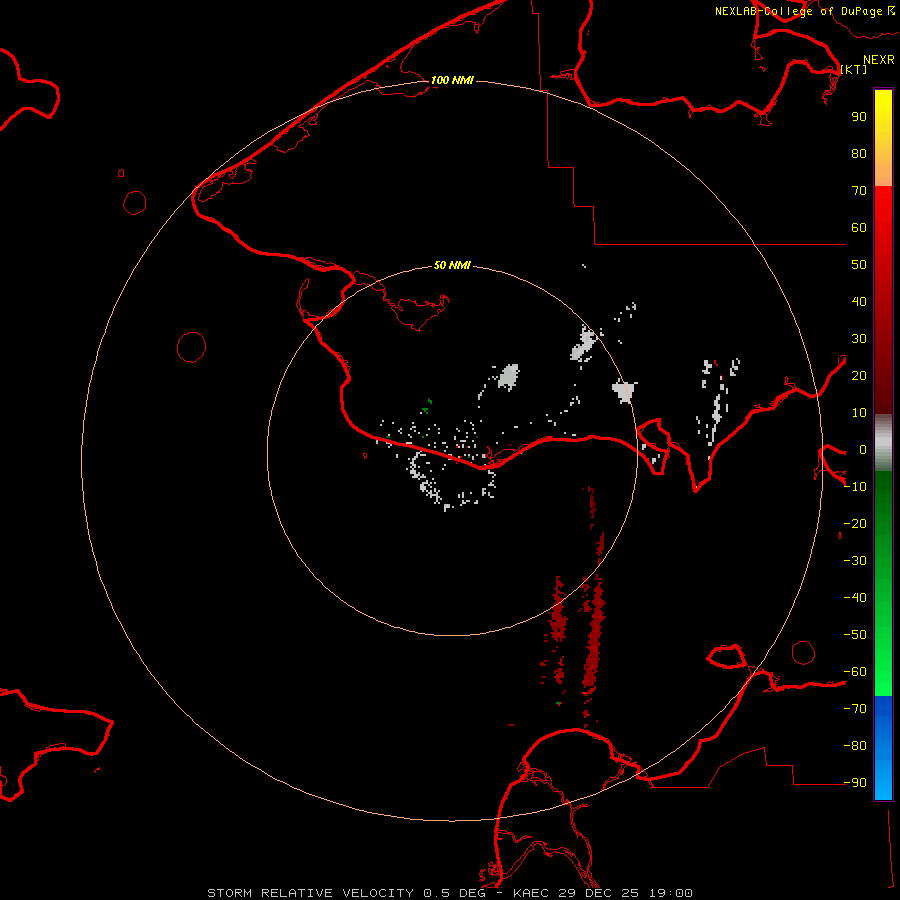The image size is (900, 900).
Task: Click the 60 value on the velocity scale
Action: (x=859, y=227)
